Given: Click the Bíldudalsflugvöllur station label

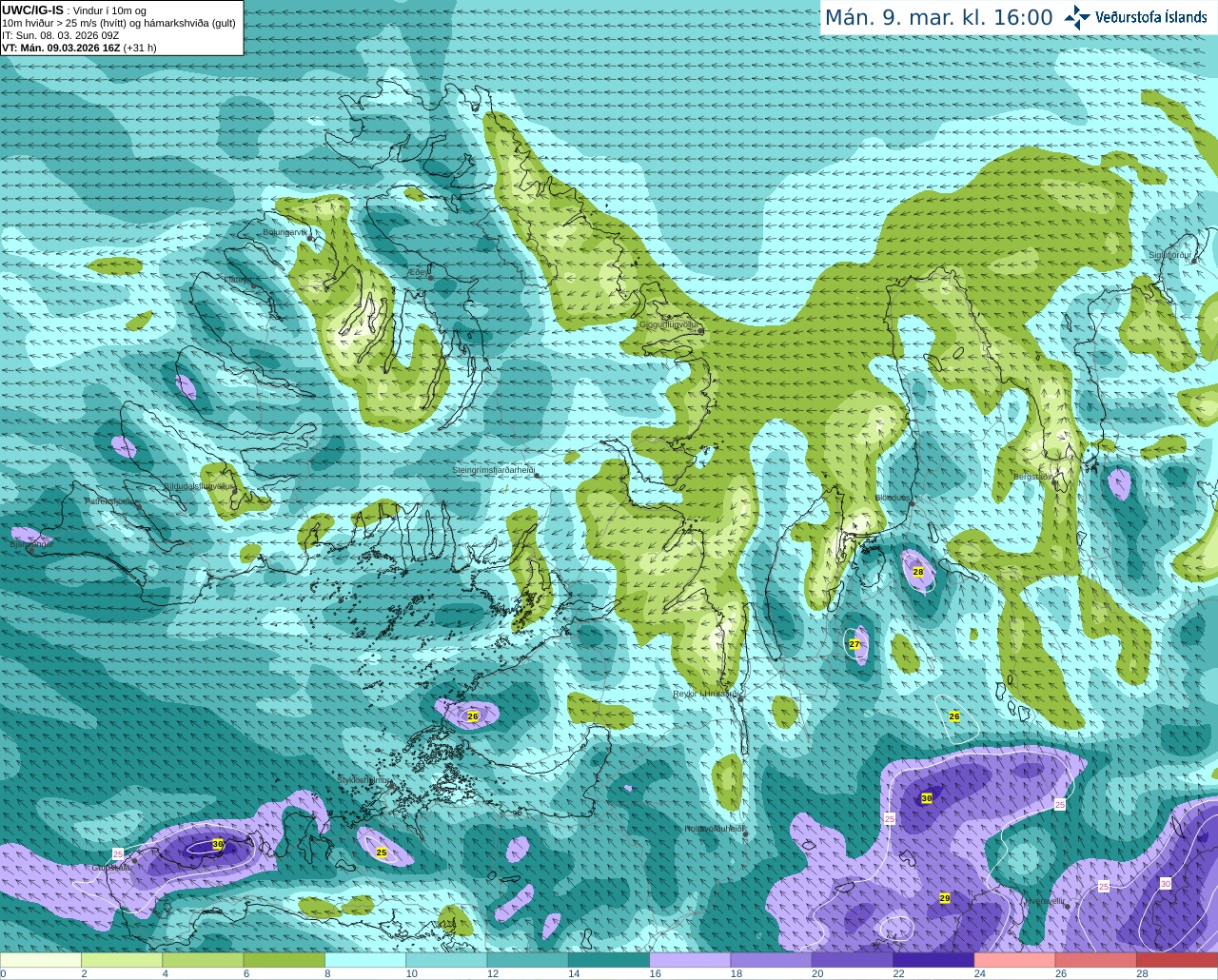Looking at the screenshot, I should coord(199,485).
